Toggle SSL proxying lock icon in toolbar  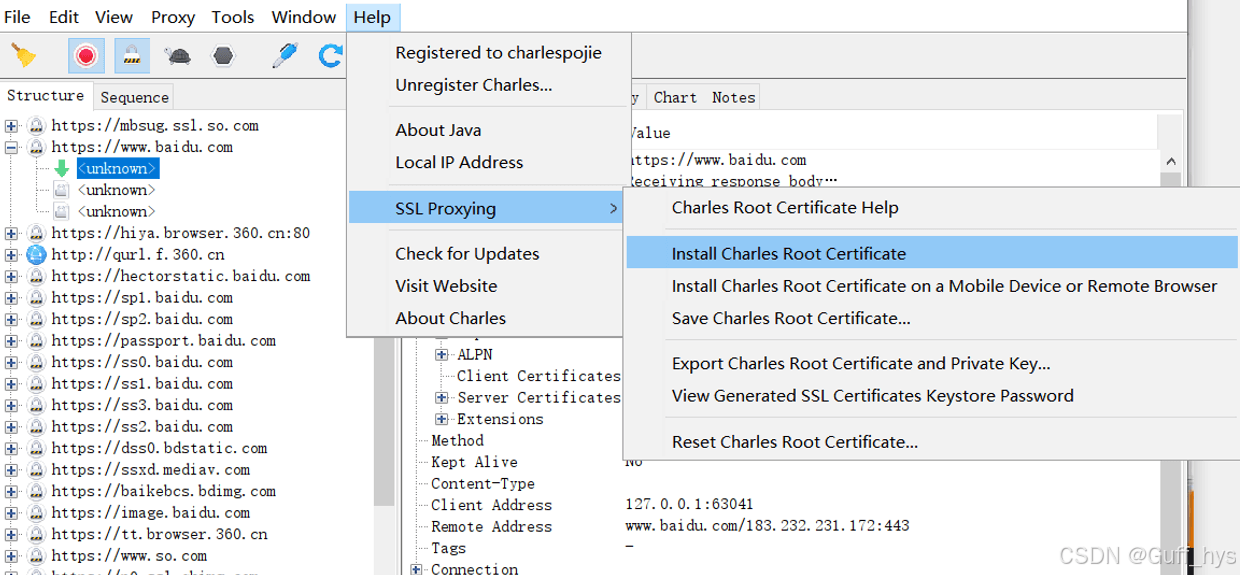pos(132,55)
